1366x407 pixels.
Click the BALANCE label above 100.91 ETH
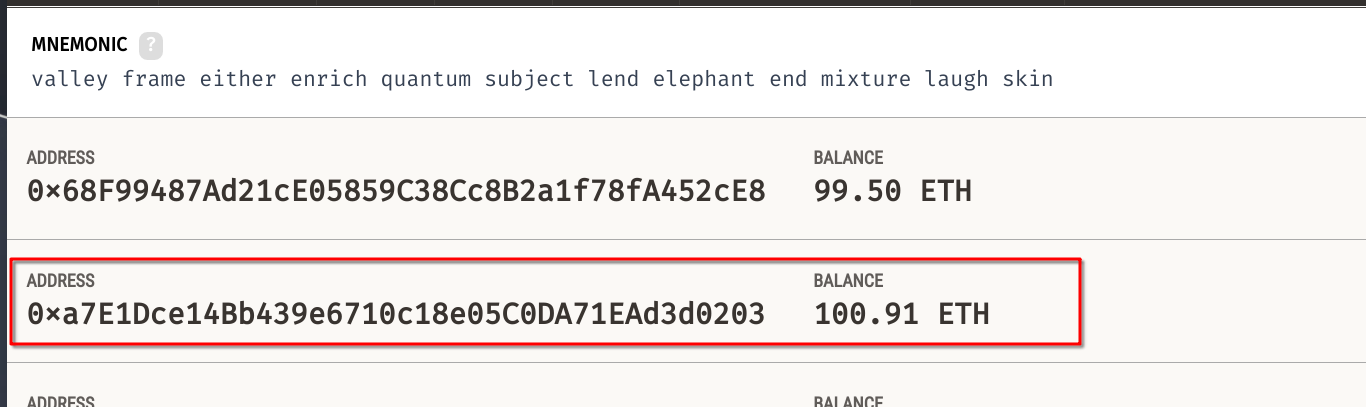point(848,281)
